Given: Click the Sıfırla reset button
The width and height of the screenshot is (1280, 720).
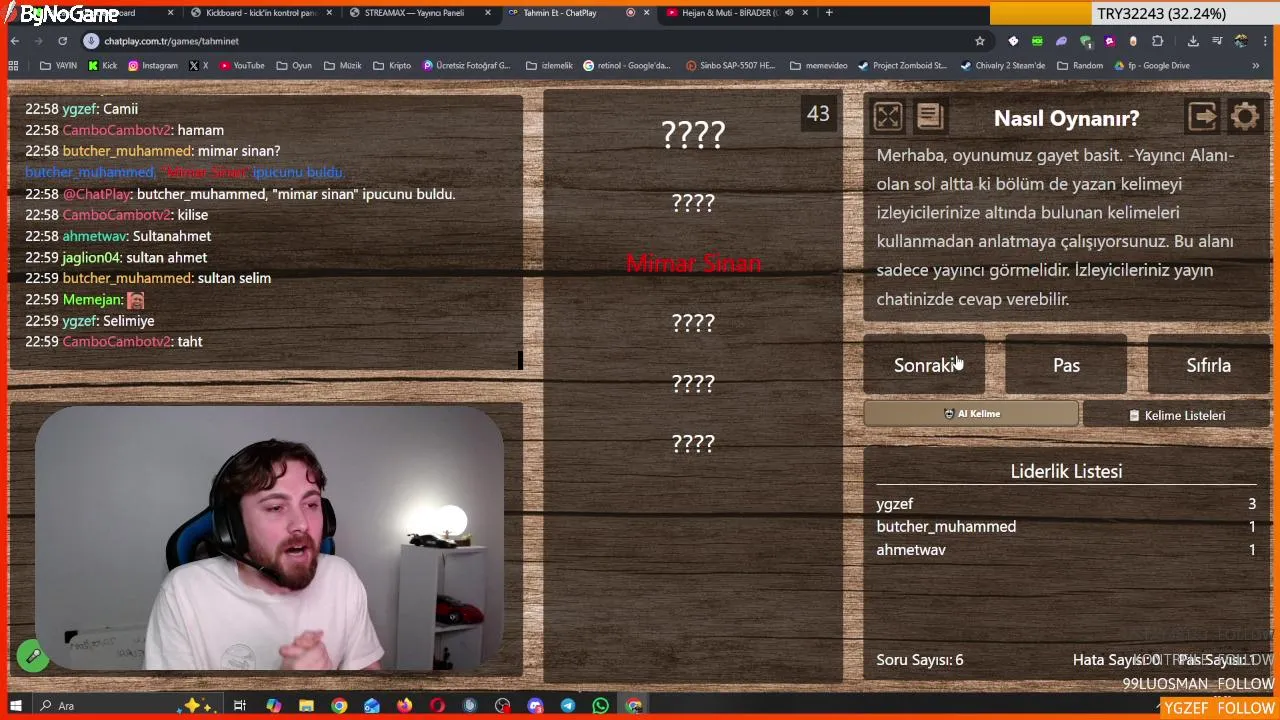Looking at the screenshot, I should click(1208, 365).
